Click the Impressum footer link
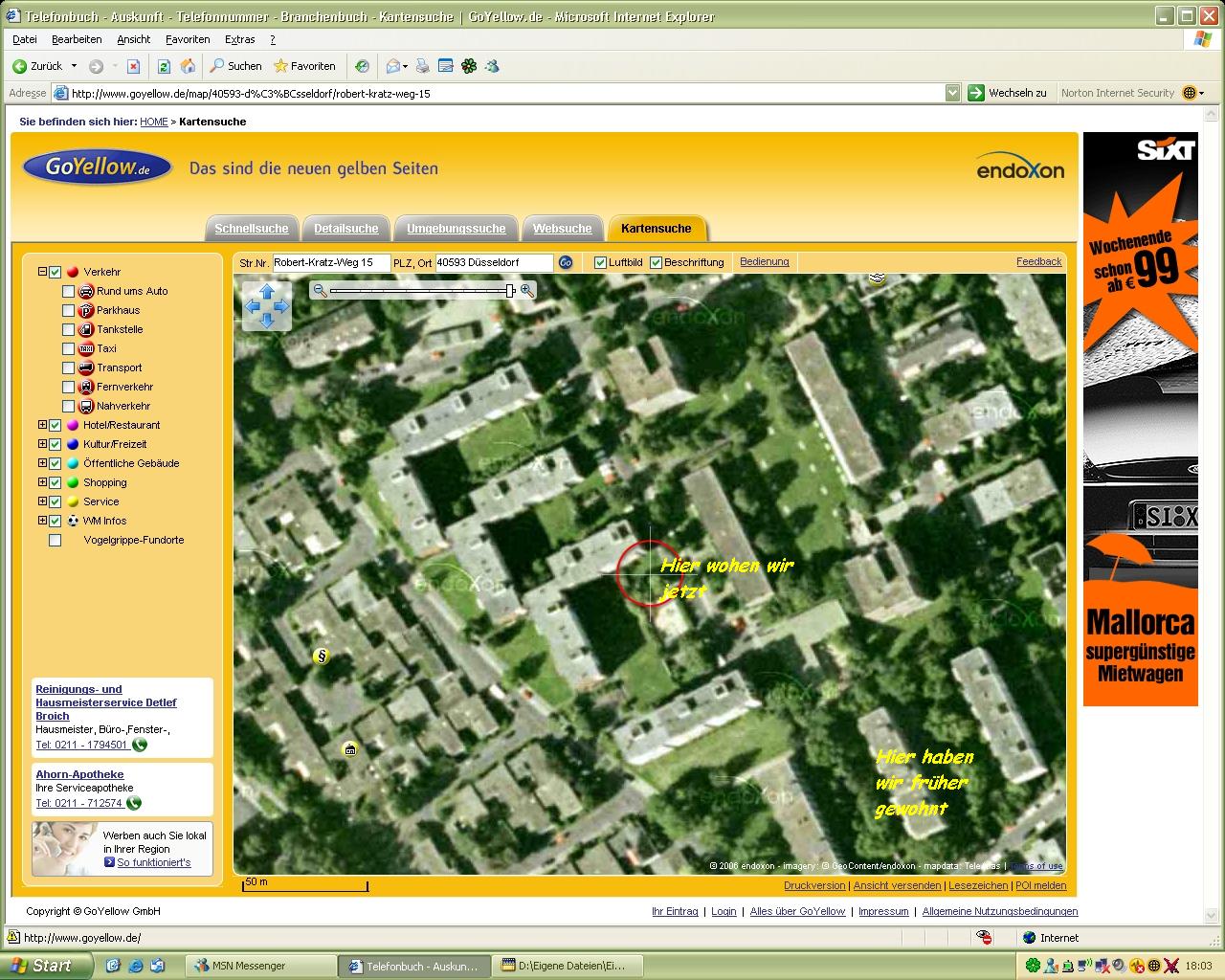Image resolution: width=1225 pixels, height=980 pixels. pos(883,911)
